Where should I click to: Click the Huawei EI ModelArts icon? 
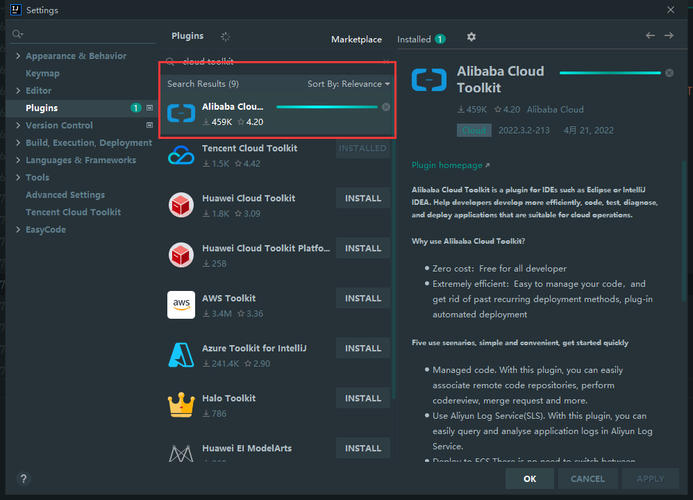(181, 454)
